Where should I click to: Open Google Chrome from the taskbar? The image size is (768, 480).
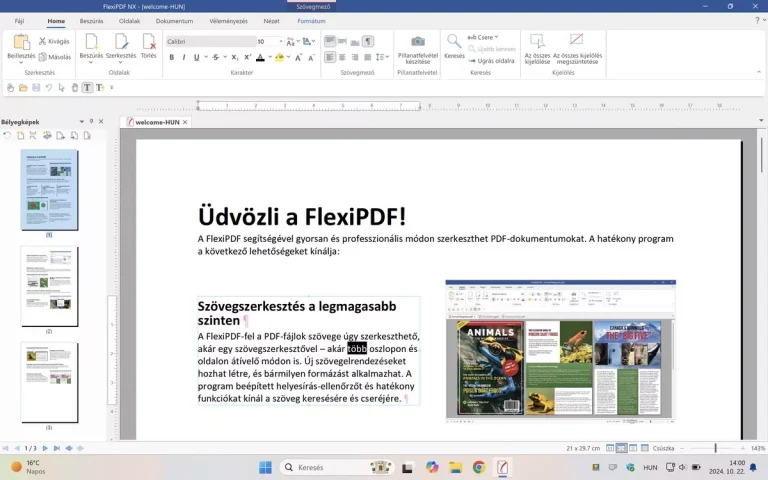click(x=479, y=467)
